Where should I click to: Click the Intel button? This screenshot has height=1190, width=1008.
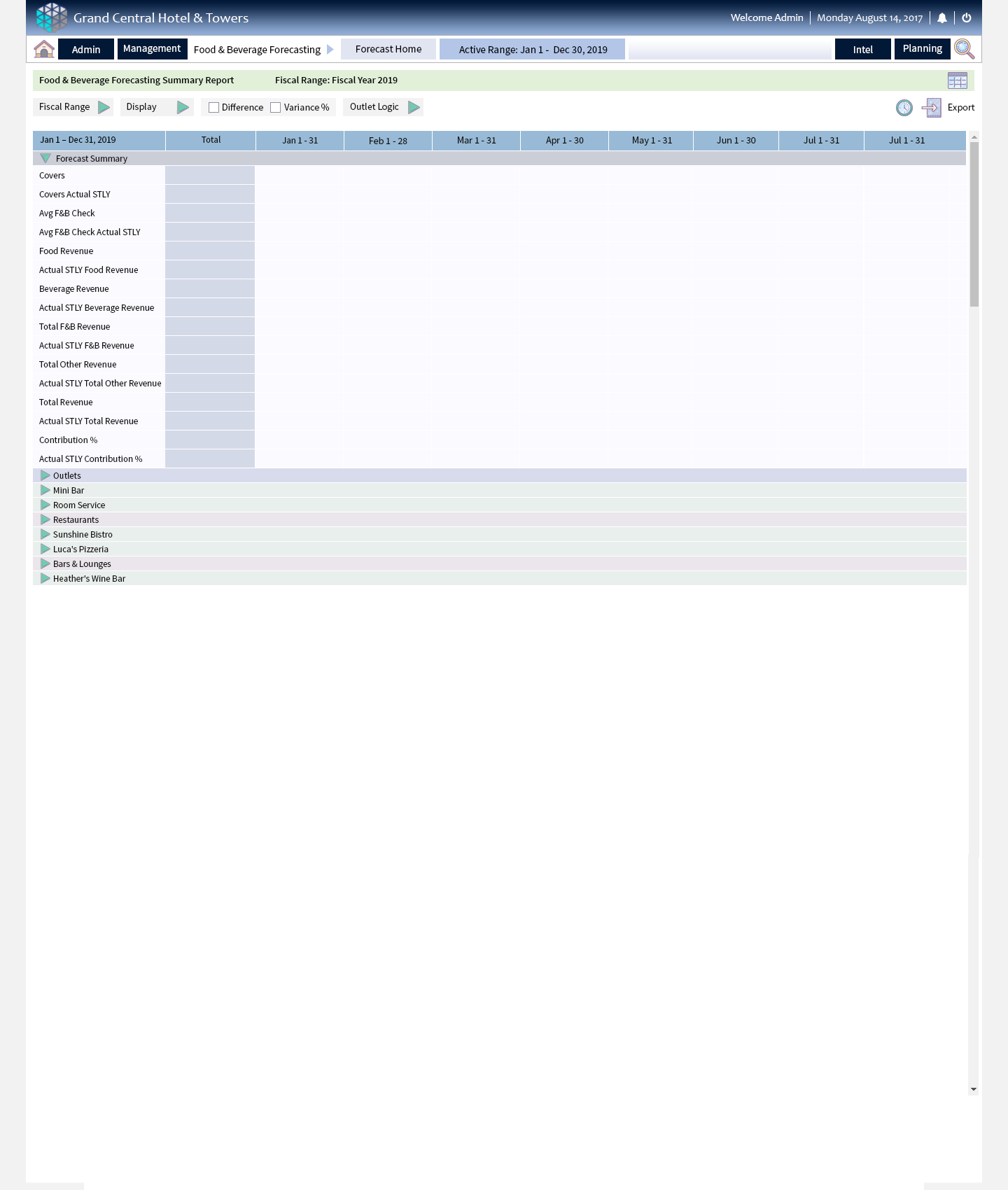862,50
